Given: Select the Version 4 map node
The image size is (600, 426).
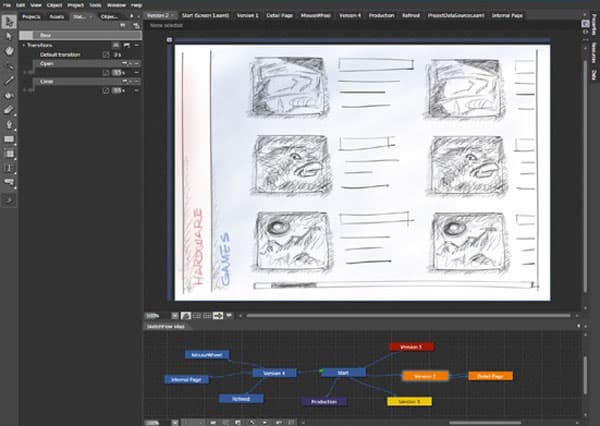Looking at the screenshot, I should click(274, 373).
